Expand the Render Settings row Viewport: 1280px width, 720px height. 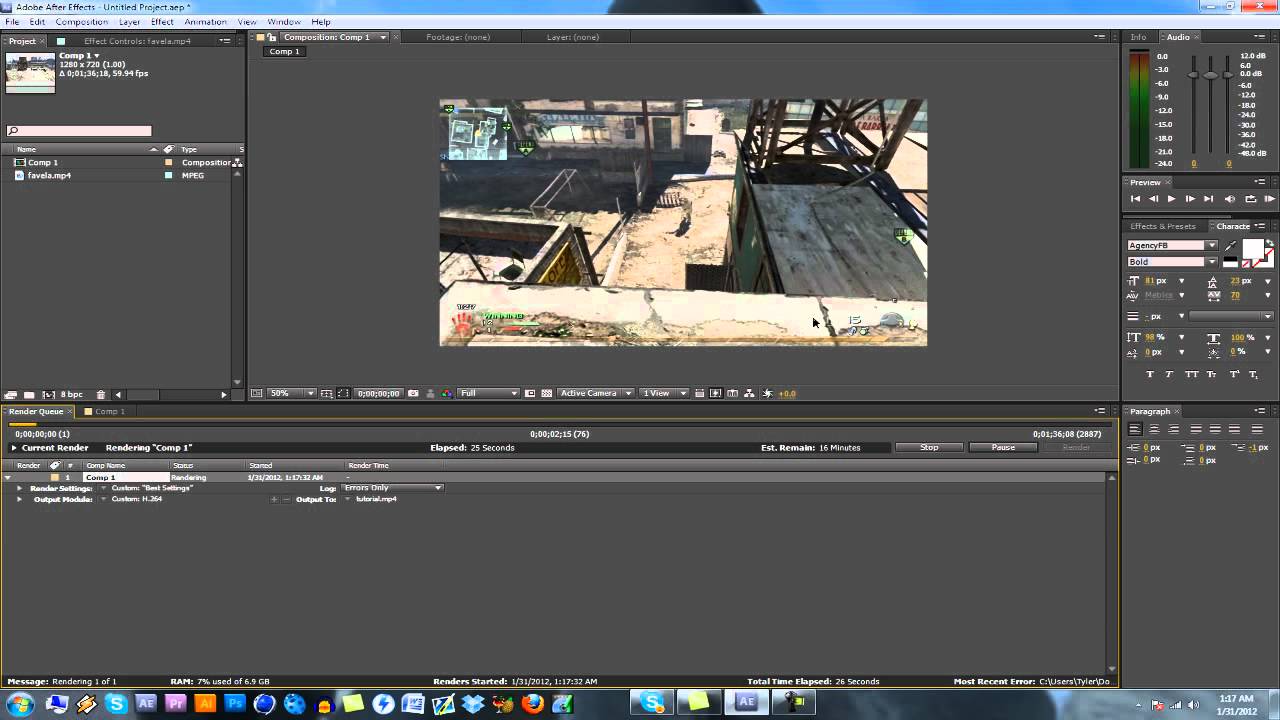click(x=19, y=488)
